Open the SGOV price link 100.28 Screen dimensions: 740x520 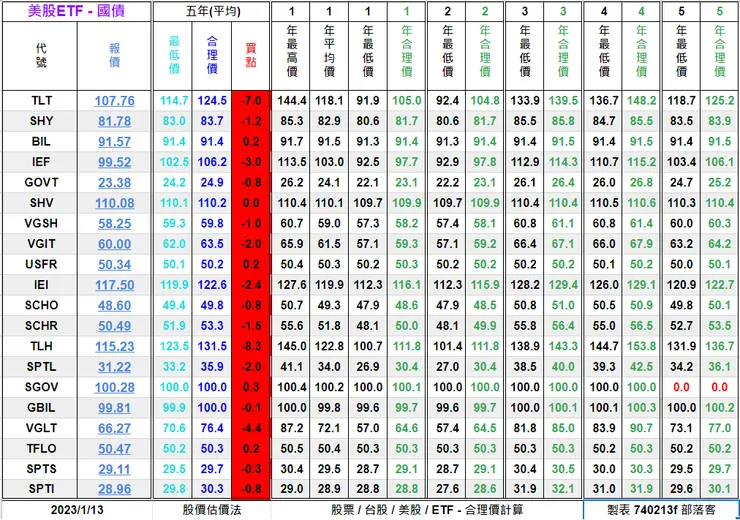(114, 387)
